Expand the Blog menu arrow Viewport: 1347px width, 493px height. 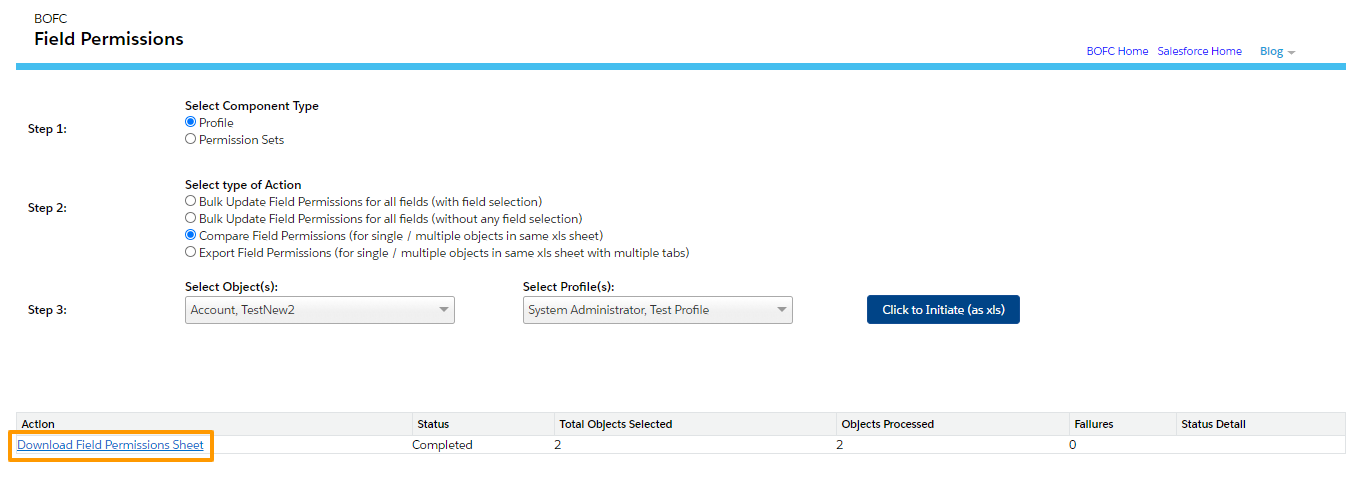(x=1292, y=52)
